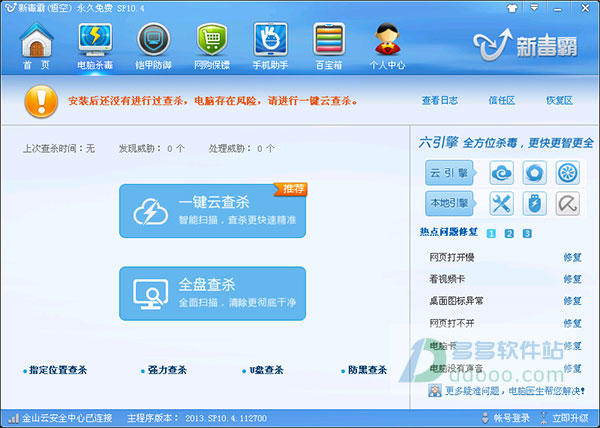Open the 铠甲防御 armor defense section
The width and height of the screenshot is (600, 428).
coord(153,45)
